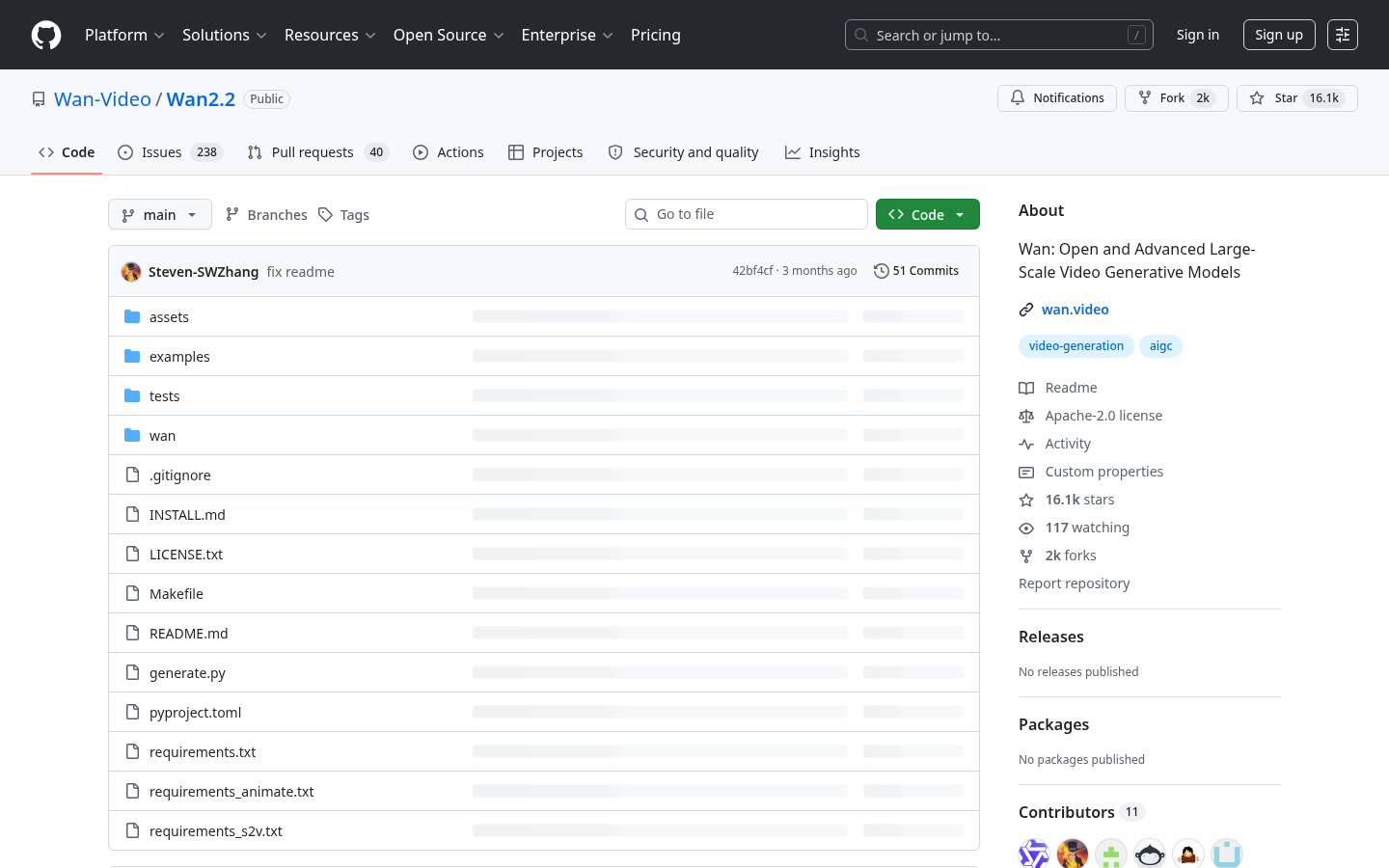Open the Custom properties link
The height and width of the screenshot is (868, 1389).
(1091, 472)
